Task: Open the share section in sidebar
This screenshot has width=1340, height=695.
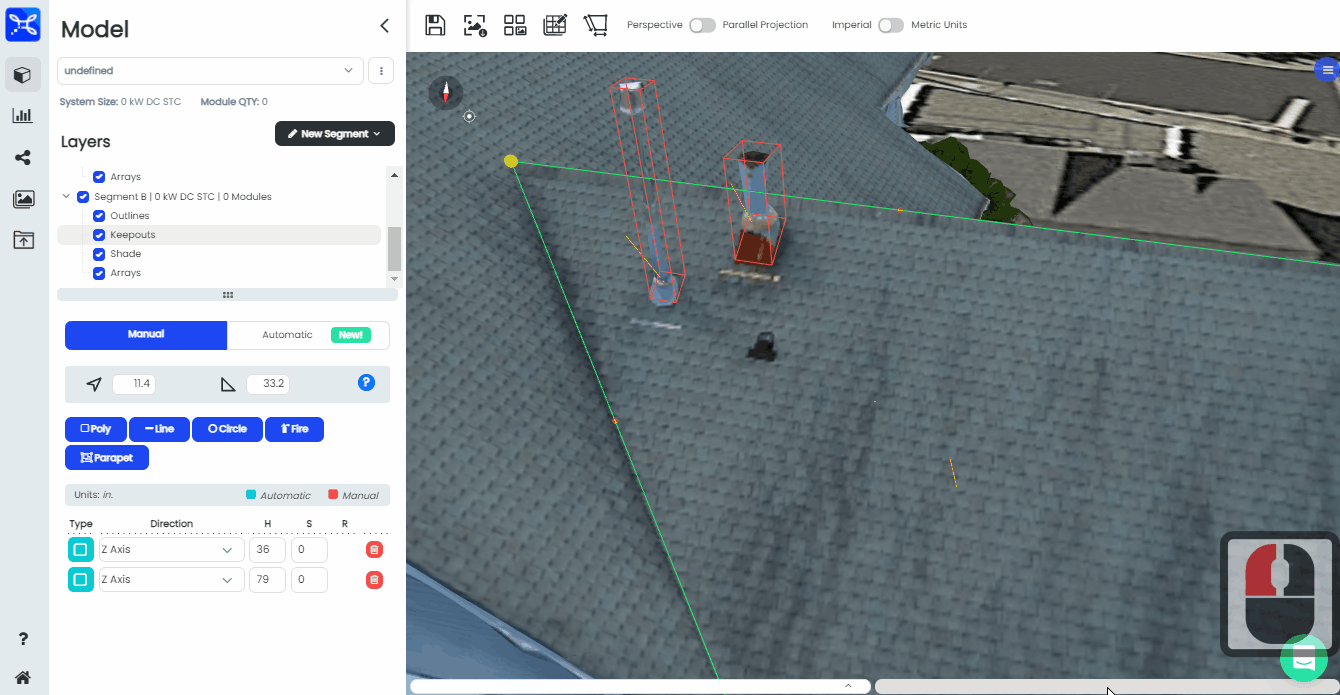Action: point(23,158)
